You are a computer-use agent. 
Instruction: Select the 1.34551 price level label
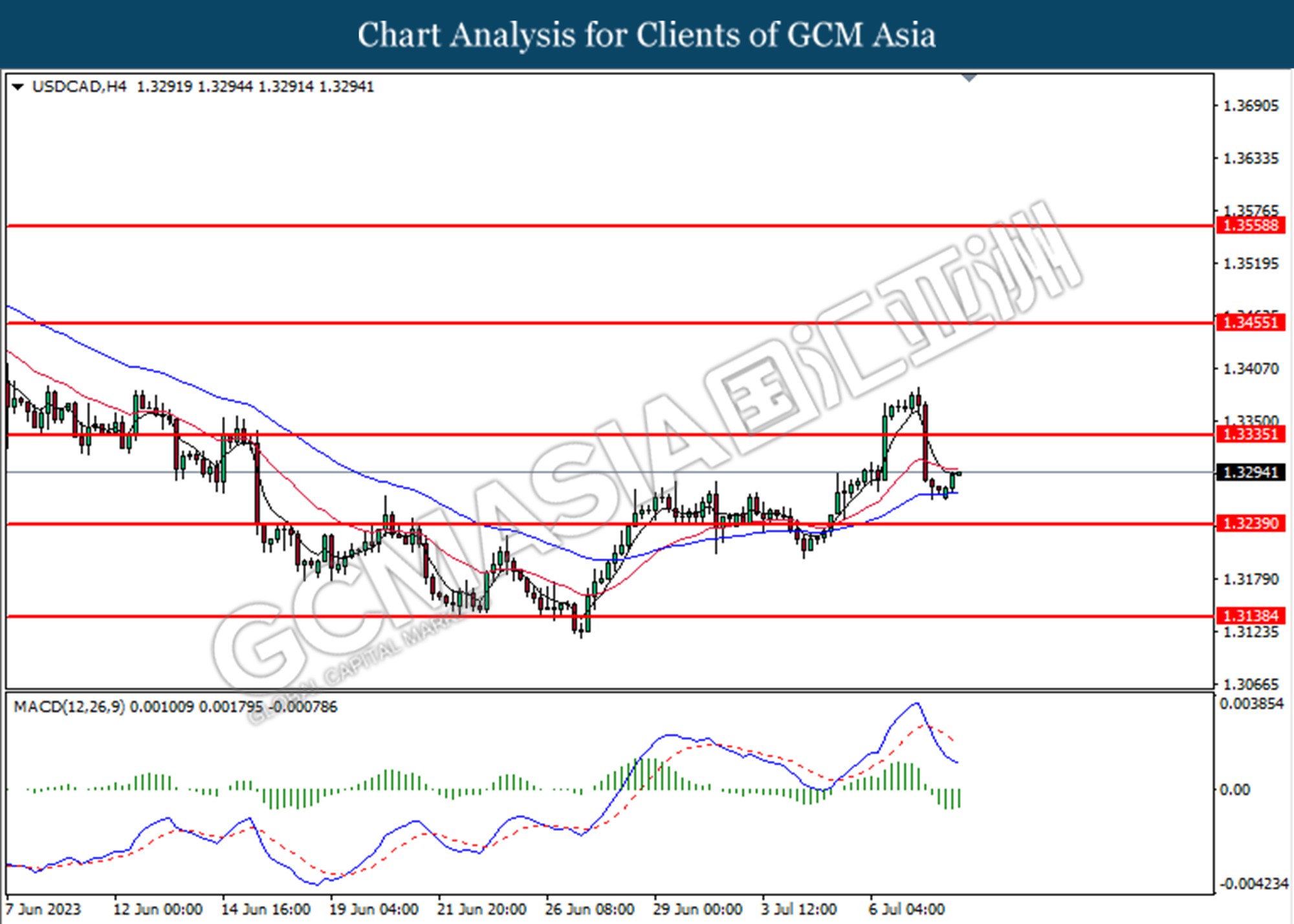pos(1251,322)
